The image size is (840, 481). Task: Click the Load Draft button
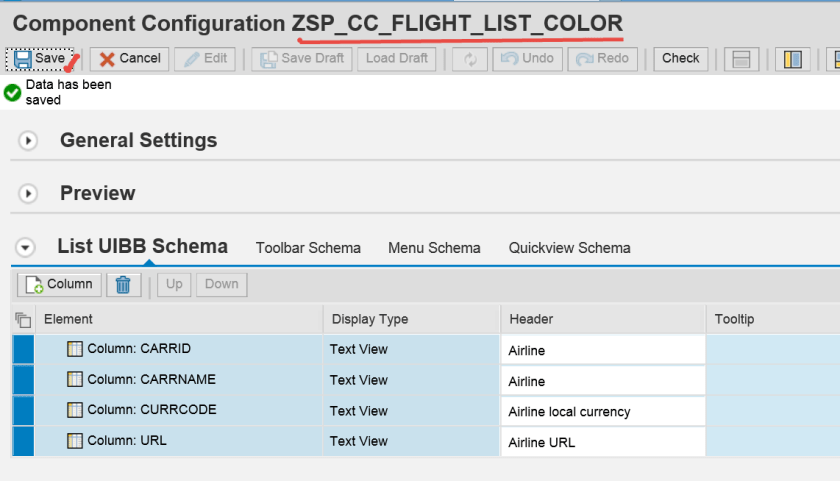tap(396, 59)
